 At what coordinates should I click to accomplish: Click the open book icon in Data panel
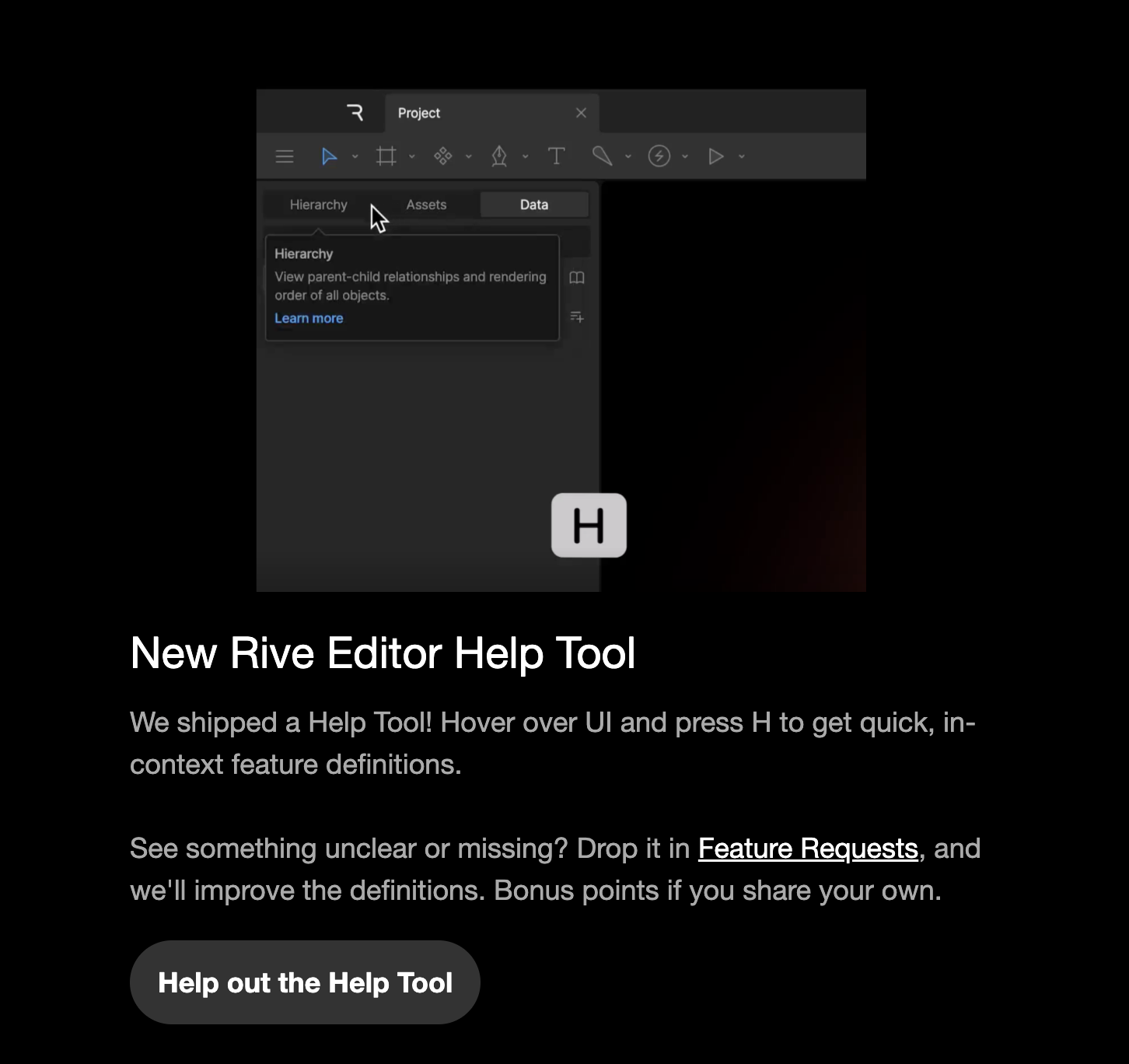(x=577, y=278)
